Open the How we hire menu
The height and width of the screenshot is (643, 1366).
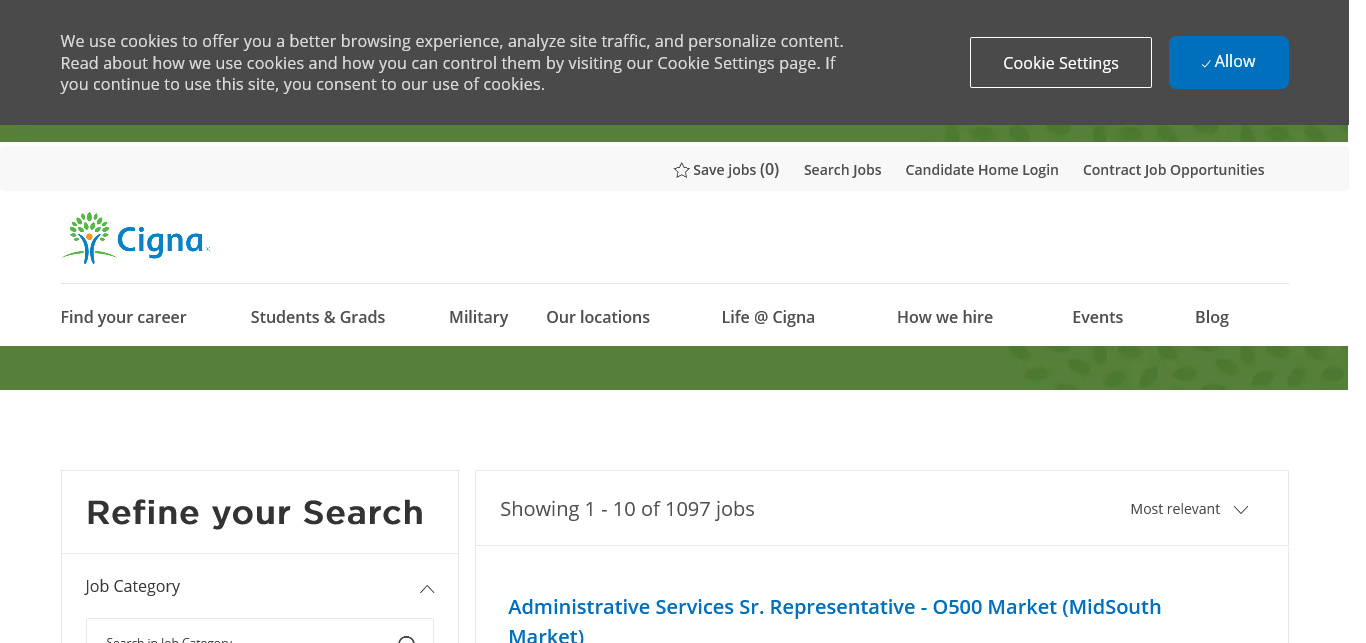coord(944,317)
